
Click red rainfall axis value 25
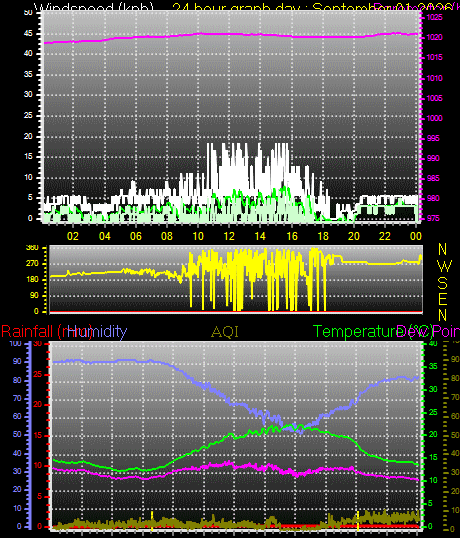pos(38,374)
